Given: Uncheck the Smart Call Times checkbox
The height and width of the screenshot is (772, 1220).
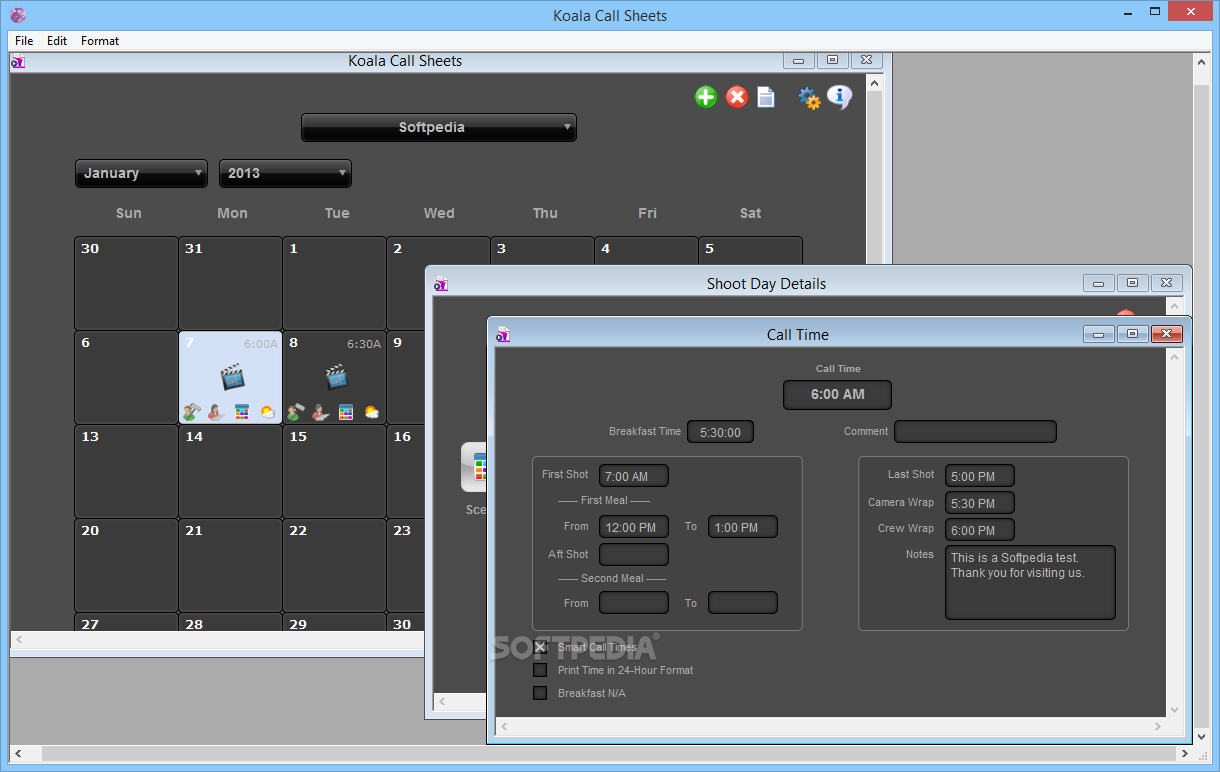Looking at the screenshot, I should tap(540, 647).
